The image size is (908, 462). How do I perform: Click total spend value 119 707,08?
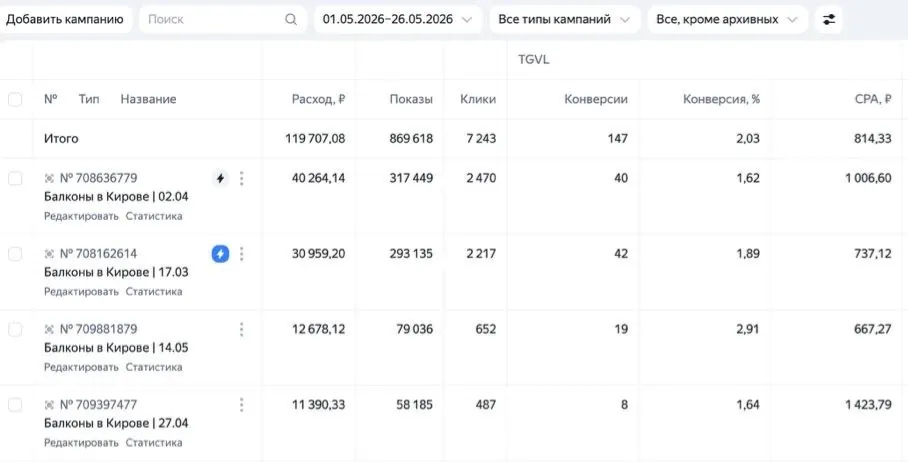point(315,139)
